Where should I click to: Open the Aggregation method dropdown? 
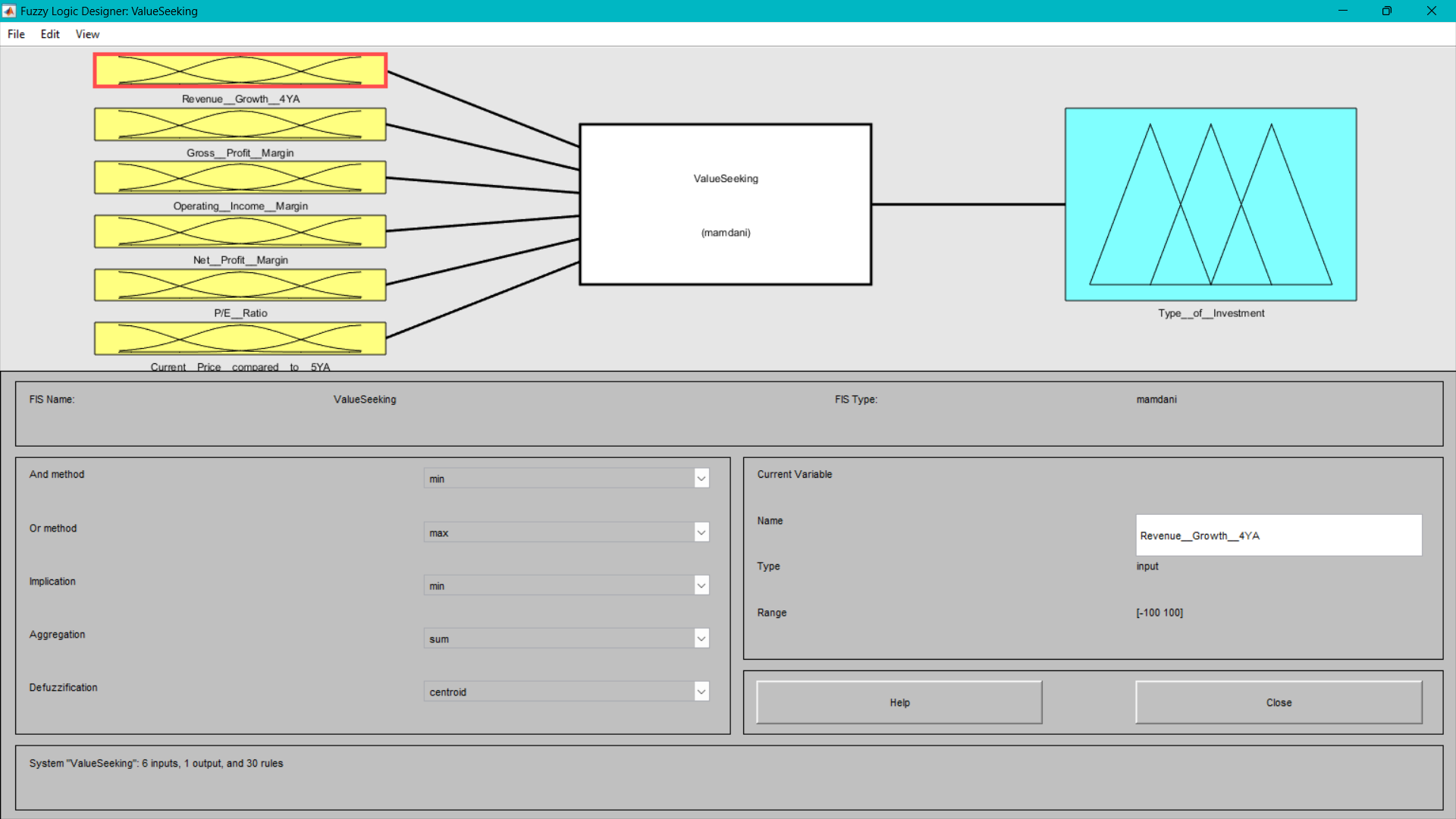tap(566, 639)
